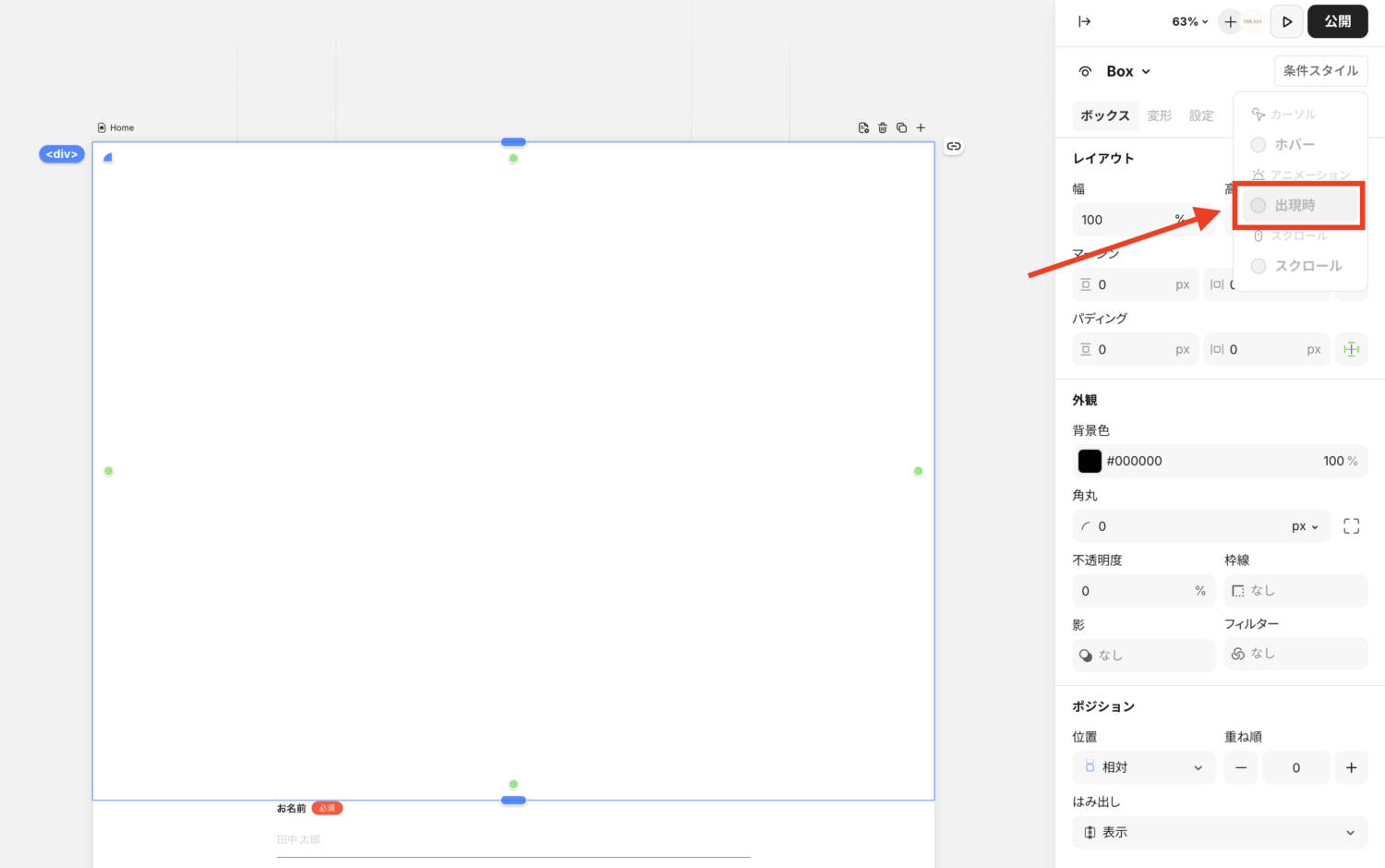Select the スクロール radio option
The height and width of the screenshot is (868, 1385).
coord(1259,267)
